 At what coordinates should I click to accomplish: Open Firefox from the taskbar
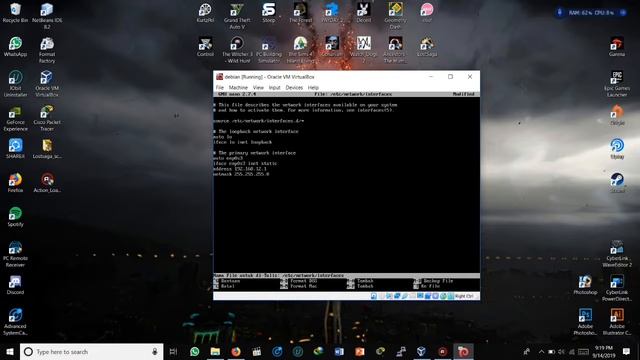pyautogui.click(x=236, y=351)
